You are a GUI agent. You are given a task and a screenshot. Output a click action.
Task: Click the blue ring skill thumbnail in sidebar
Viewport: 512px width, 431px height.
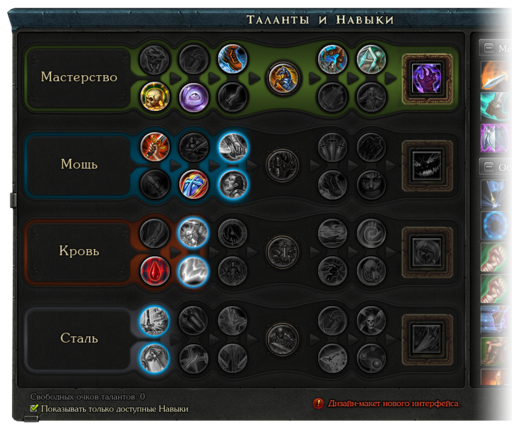496,225
